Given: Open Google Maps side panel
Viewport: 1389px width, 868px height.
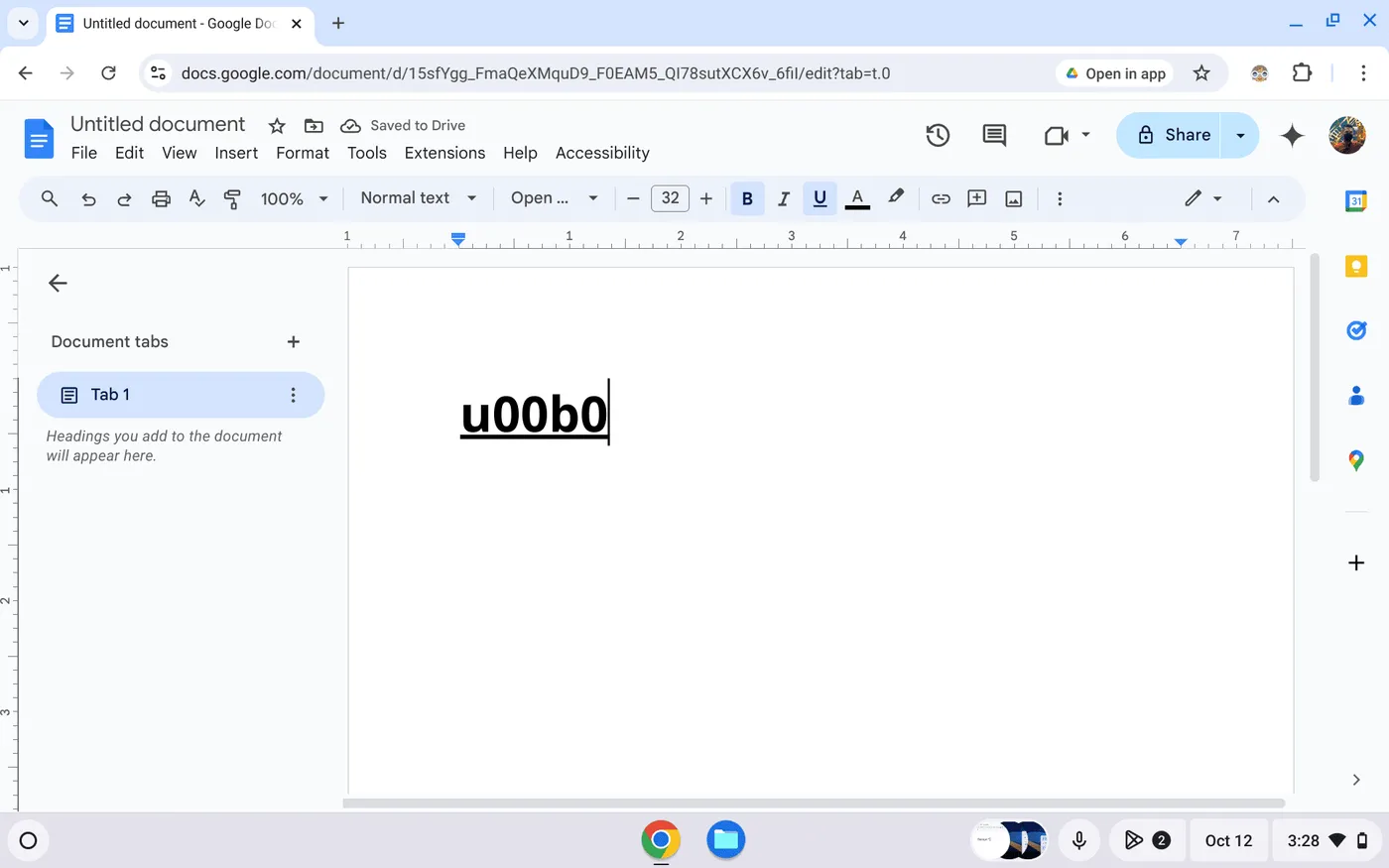Looking at the screenshot, I should pos(1356,460).
